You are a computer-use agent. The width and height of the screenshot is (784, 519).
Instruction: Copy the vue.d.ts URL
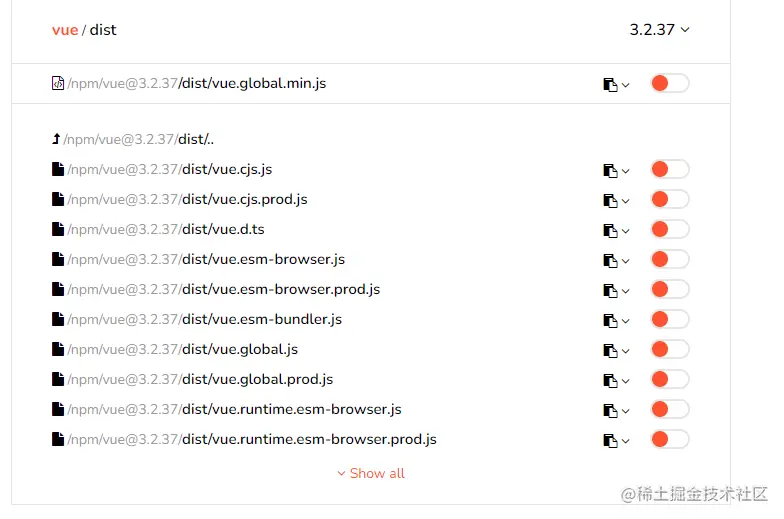[x=610, y=230]
